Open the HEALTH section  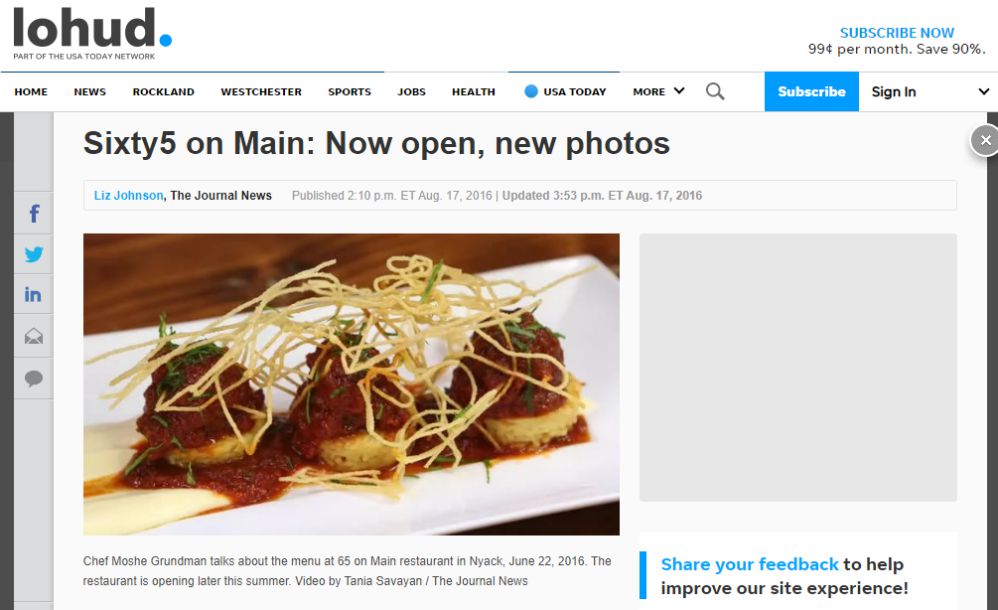pyautogui.click(x=474, y=92)
